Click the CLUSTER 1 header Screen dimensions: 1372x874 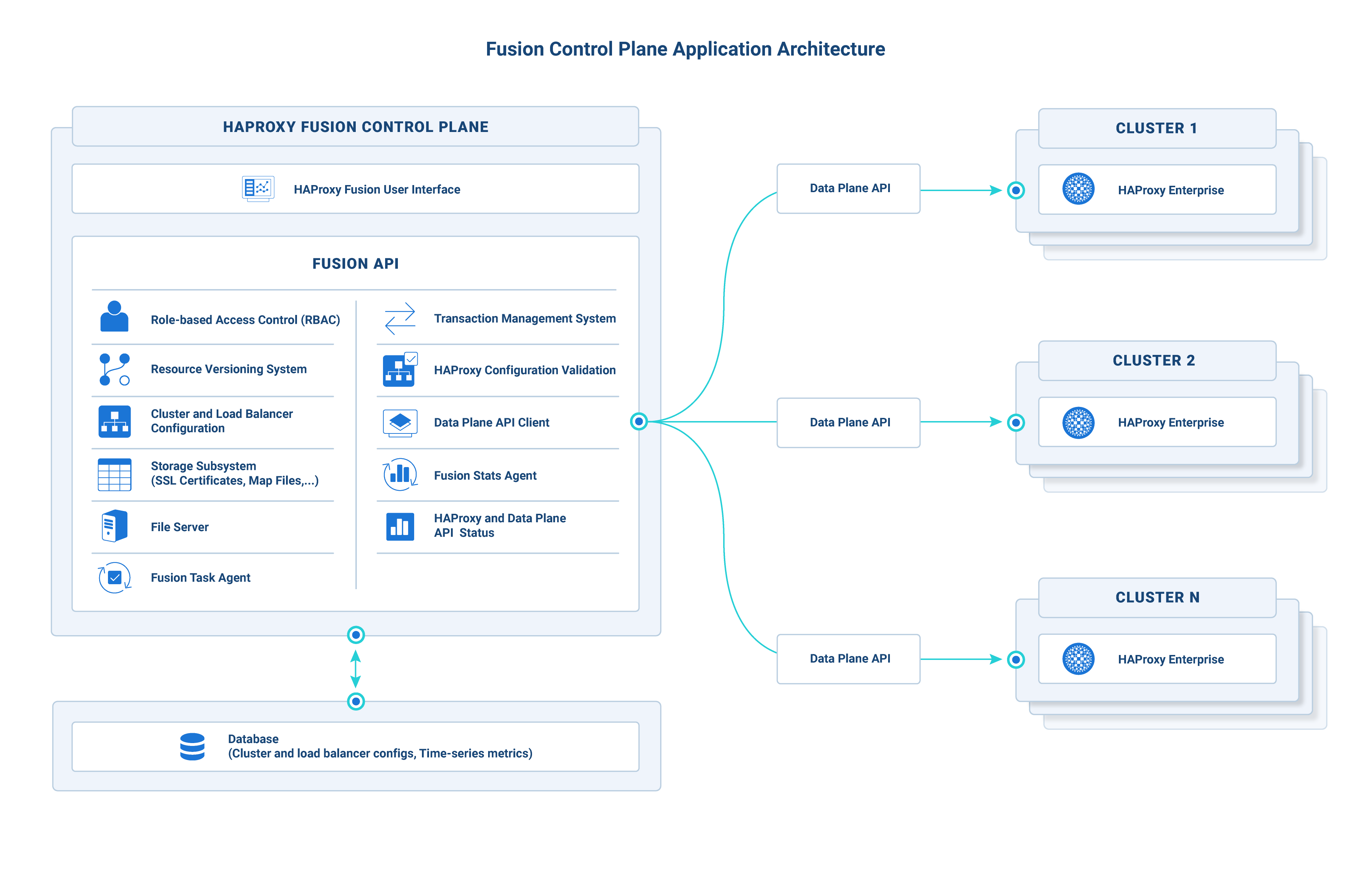click(1157, 128)
